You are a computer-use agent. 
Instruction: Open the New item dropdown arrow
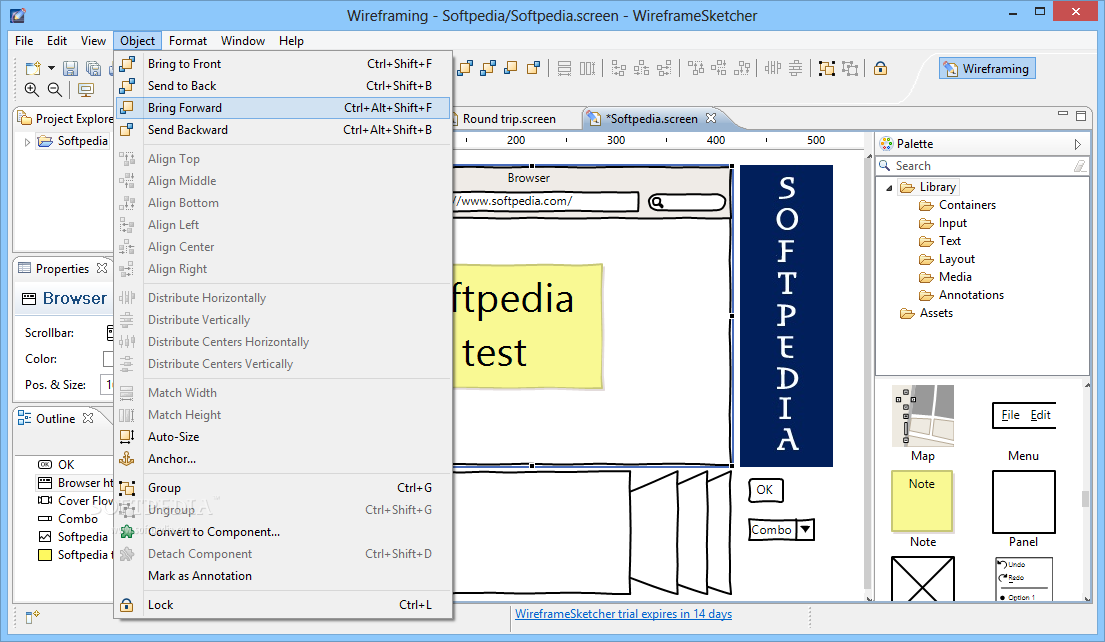(51, 68)
